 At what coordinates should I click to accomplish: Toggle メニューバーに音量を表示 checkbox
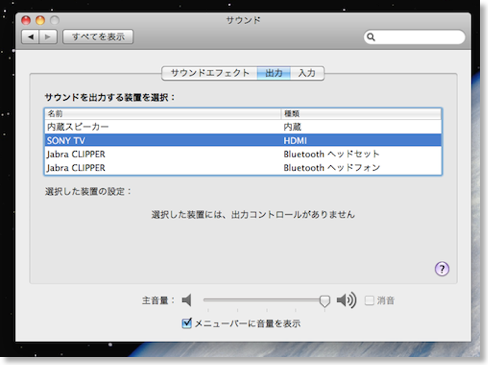pos(187,323)
